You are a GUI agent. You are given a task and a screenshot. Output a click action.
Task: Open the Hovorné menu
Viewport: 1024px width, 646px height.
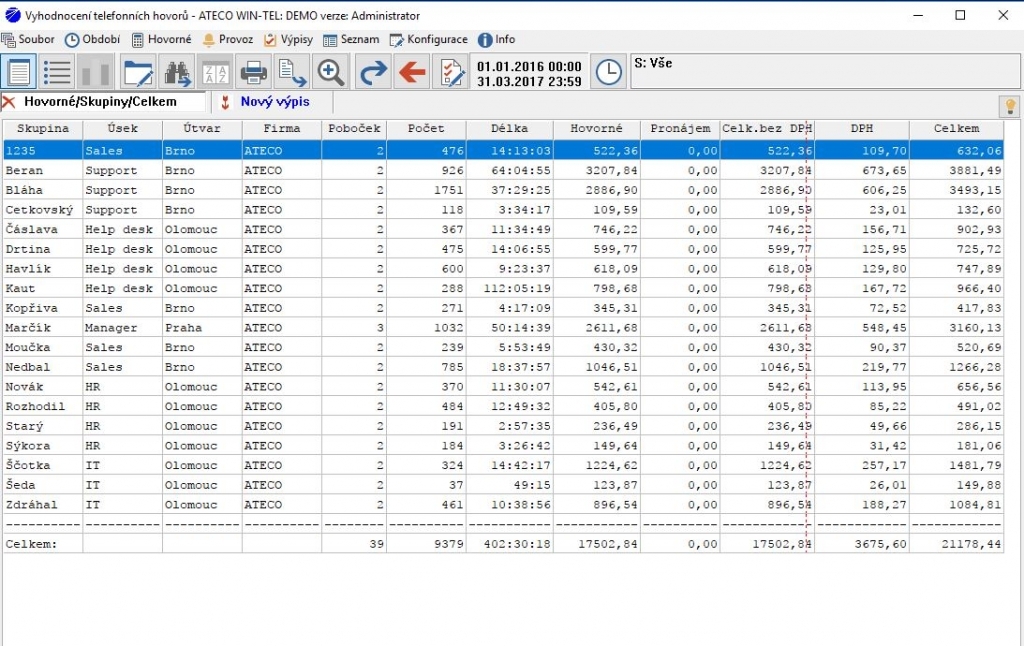[161, 39]
